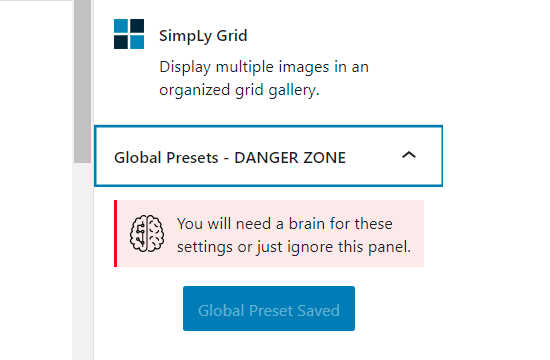
Task: Click the top-left light blue square of the grid icon
Action: [x=121, y=26]
